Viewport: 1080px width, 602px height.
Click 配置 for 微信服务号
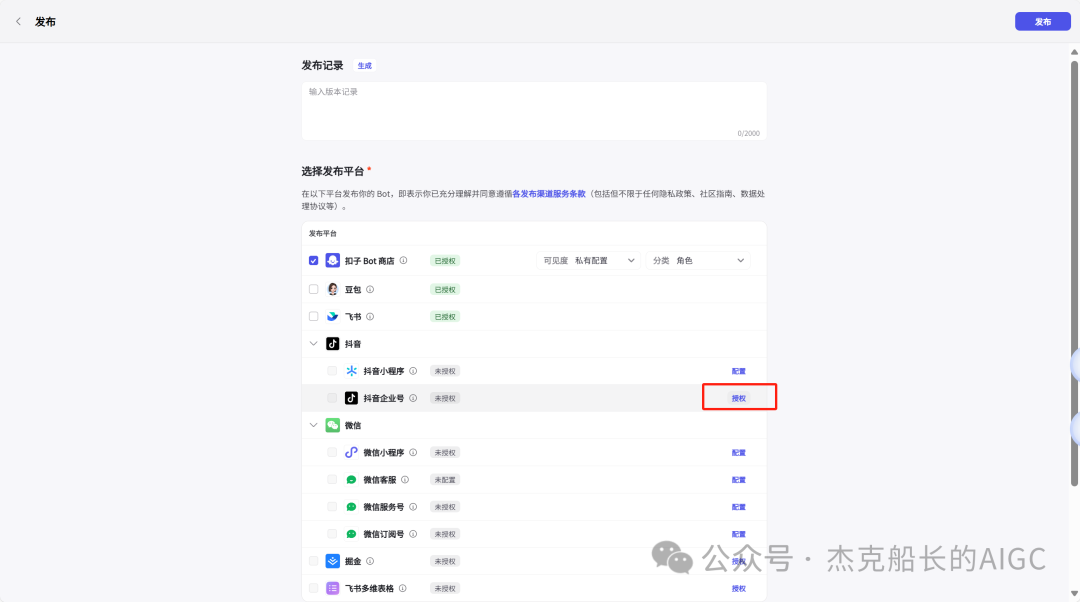738,507
